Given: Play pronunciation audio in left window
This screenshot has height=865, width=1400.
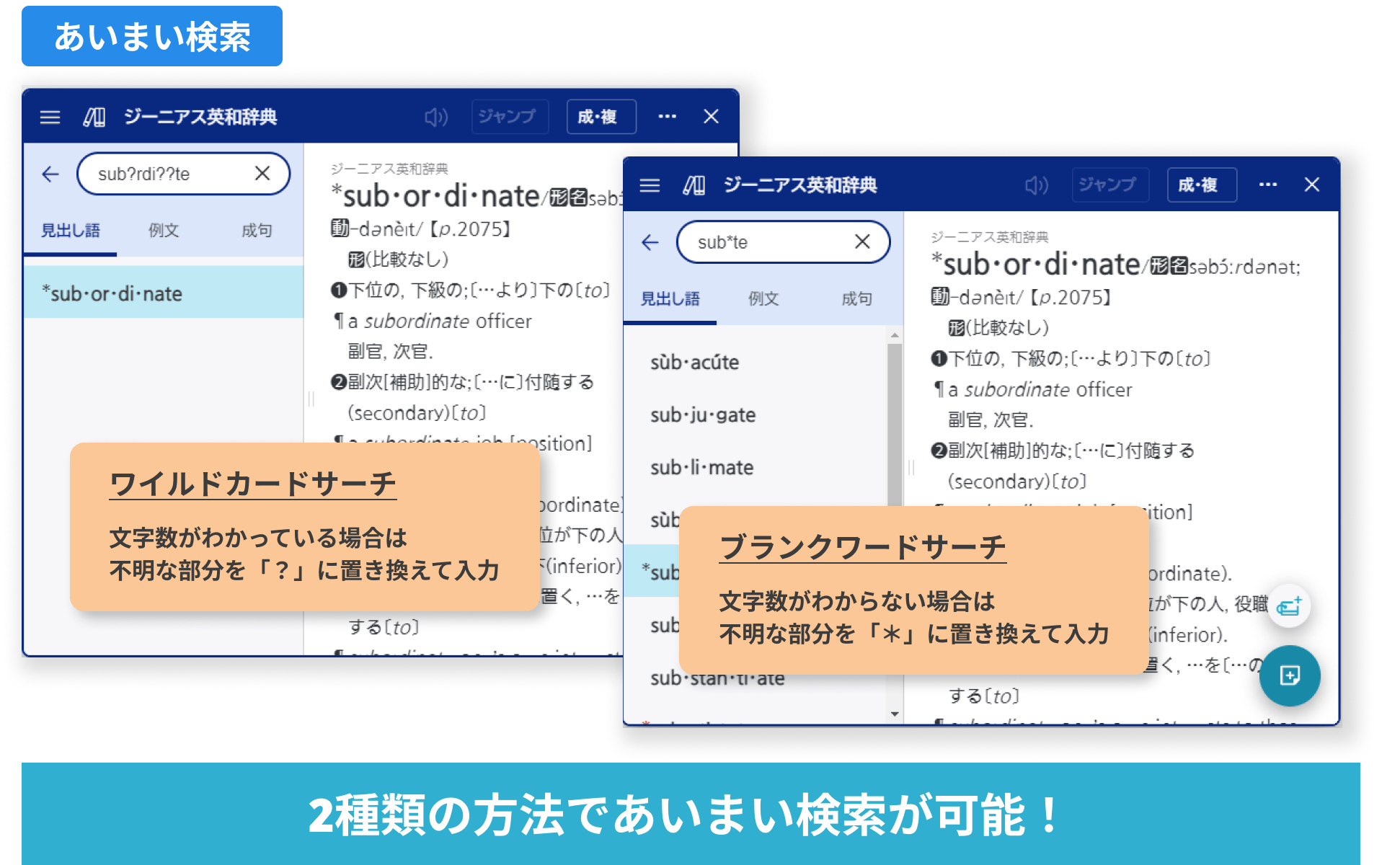Looking at the screenshot, I should click(436, 117).
